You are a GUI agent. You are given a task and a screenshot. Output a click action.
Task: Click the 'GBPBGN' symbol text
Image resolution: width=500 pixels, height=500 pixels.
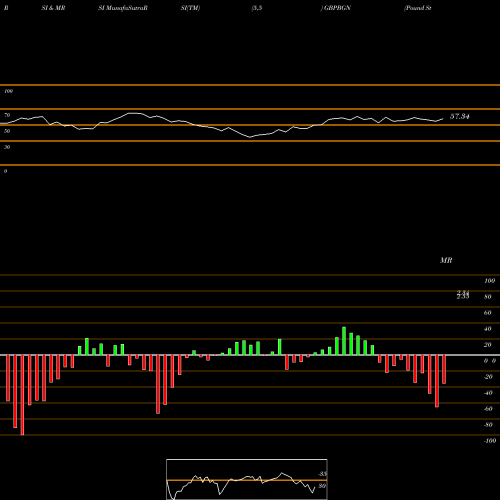tap(337, 8)
